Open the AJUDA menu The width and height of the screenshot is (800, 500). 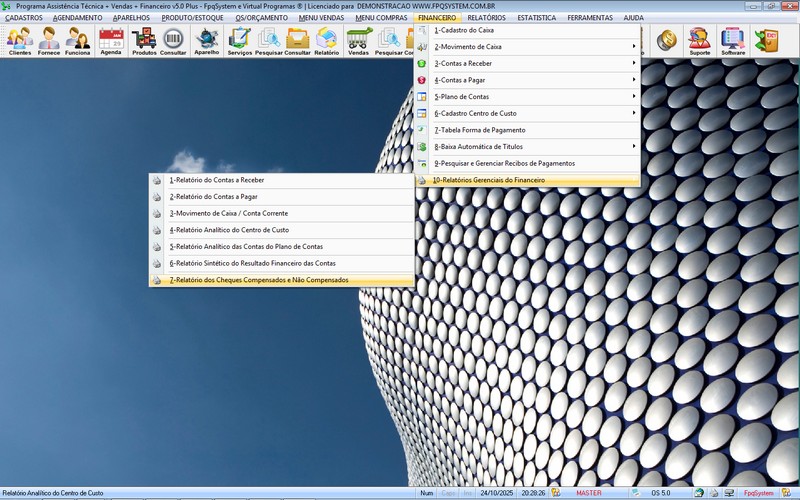click(x=634, y=18)
